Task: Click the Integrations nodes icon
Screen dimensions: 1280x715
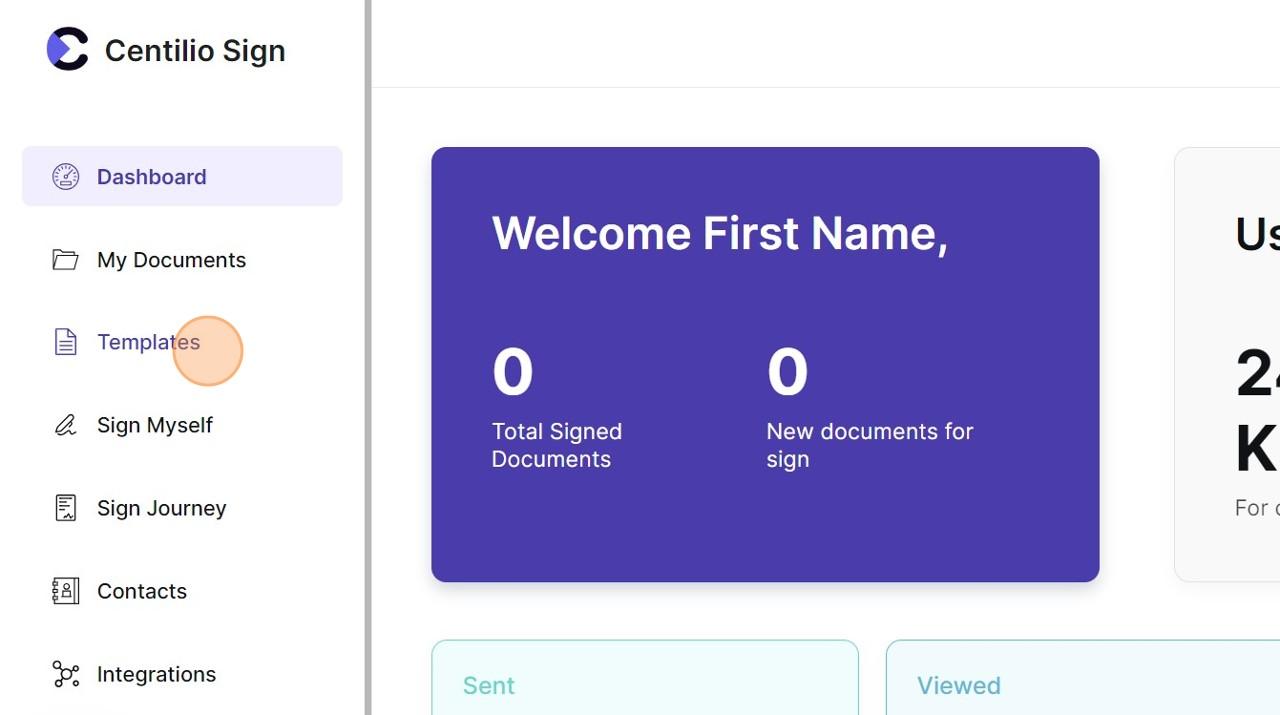Action: coord(65,674)
